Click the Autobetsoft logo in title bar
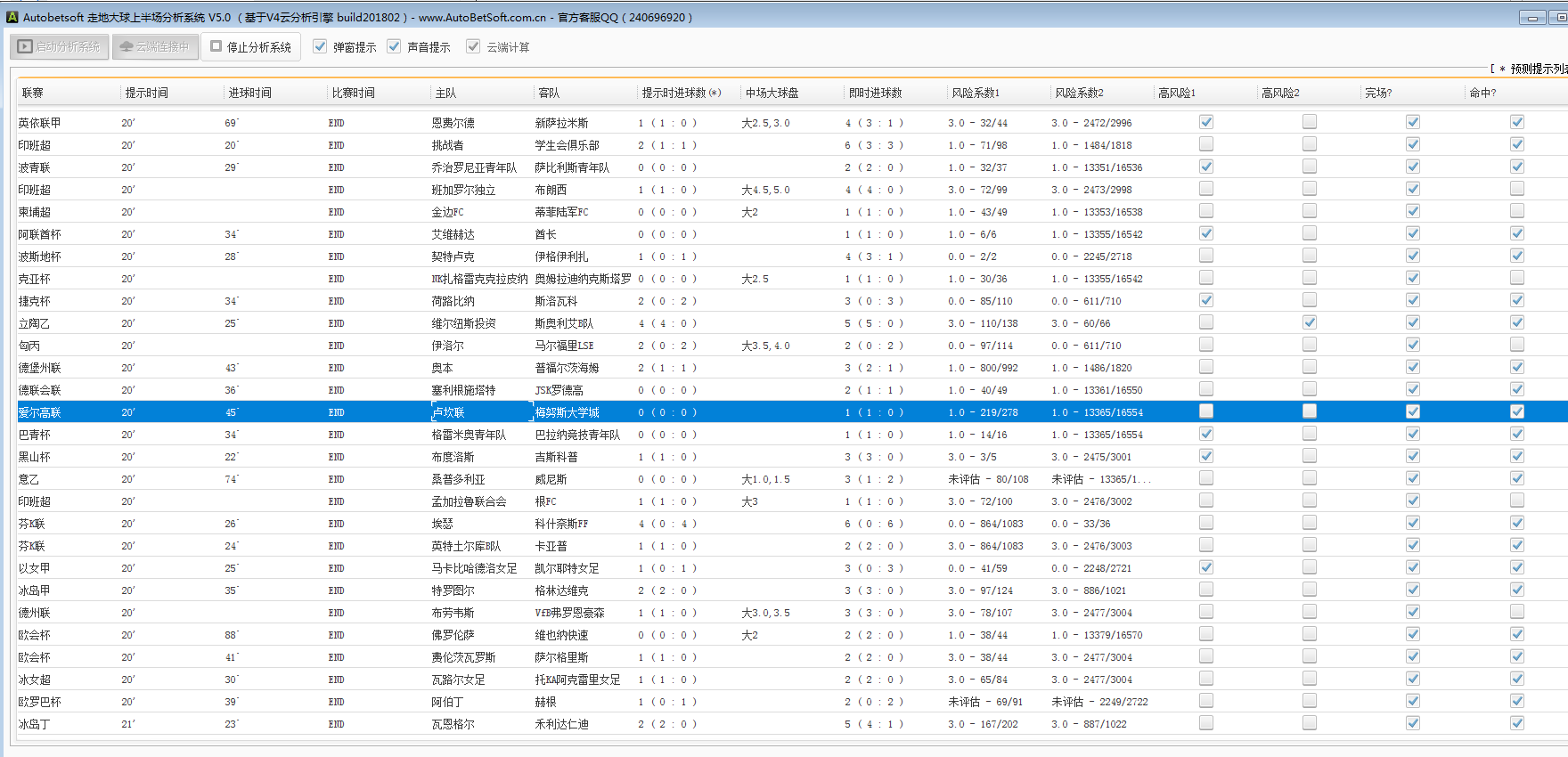The image size is (1568, 757). tap(12, 17)
